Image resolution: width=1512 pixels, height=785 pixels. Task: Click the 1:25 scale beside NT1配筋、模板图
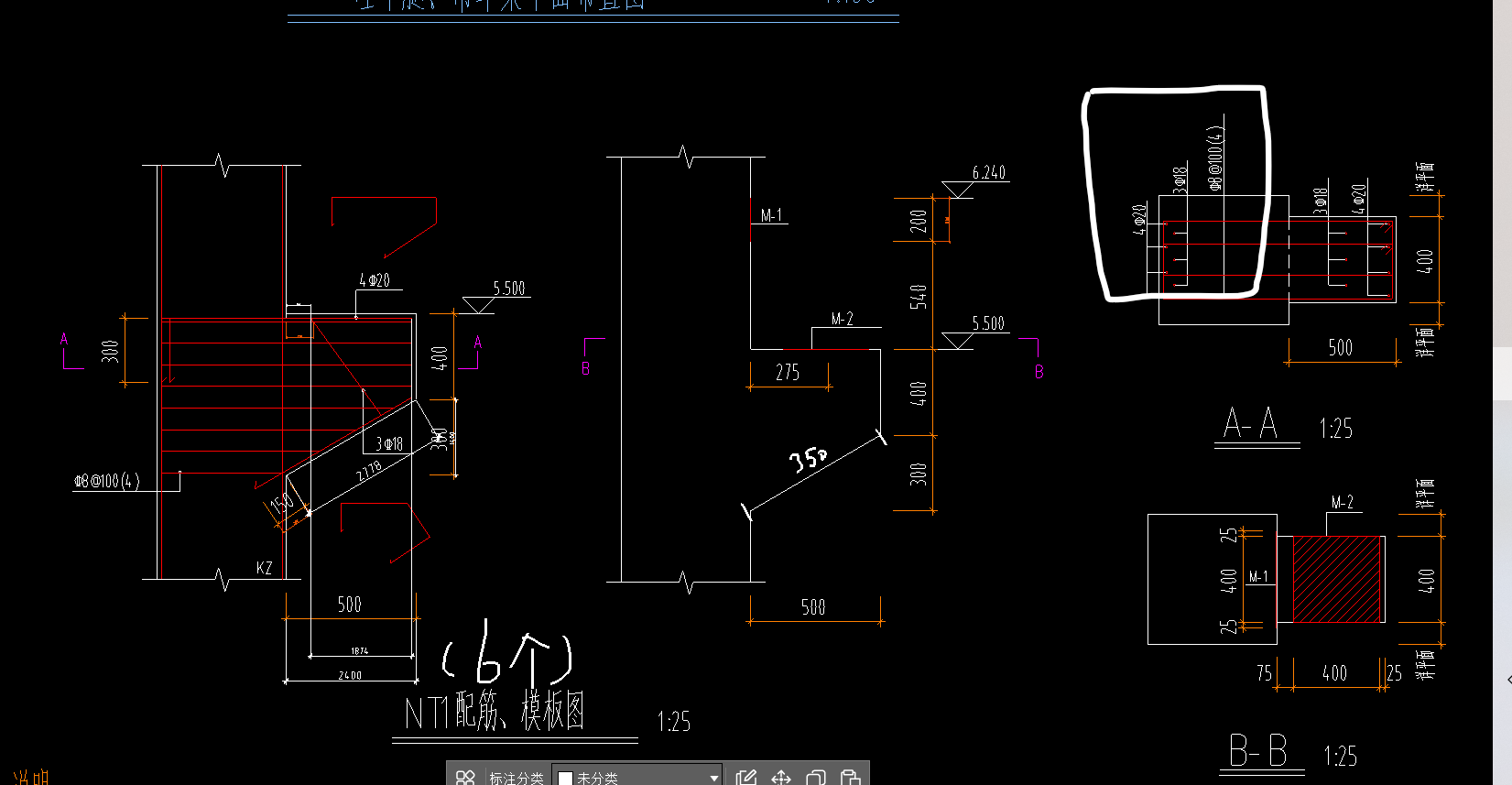tap(674, 722)
